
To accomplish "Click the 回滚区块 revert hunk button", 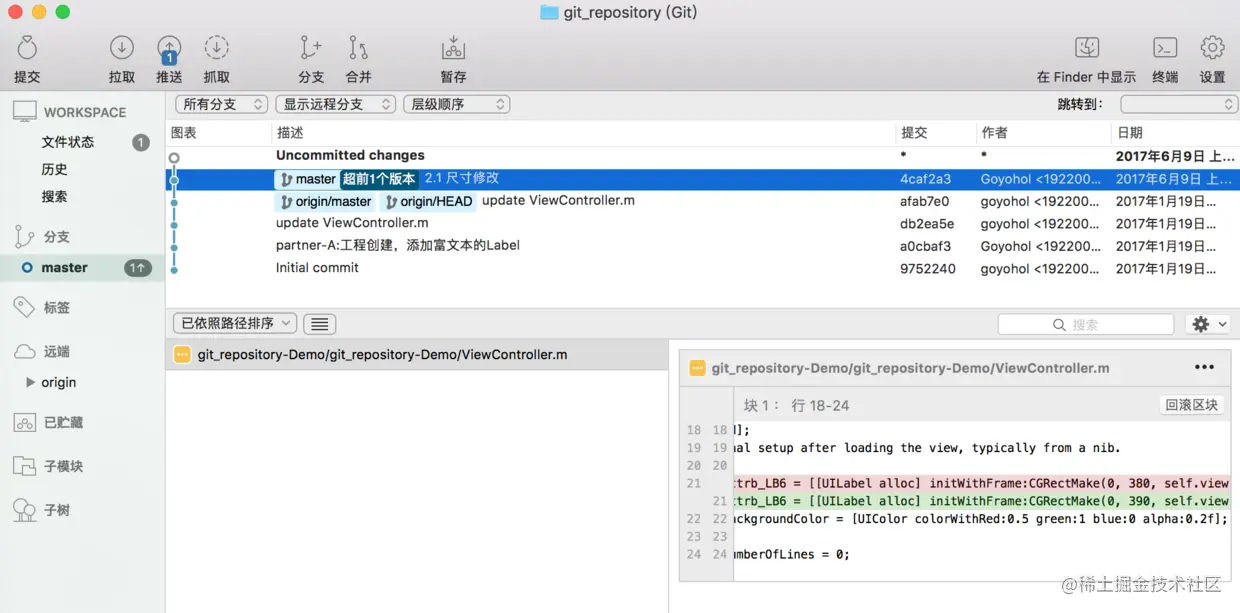I will coord(1192,405).
